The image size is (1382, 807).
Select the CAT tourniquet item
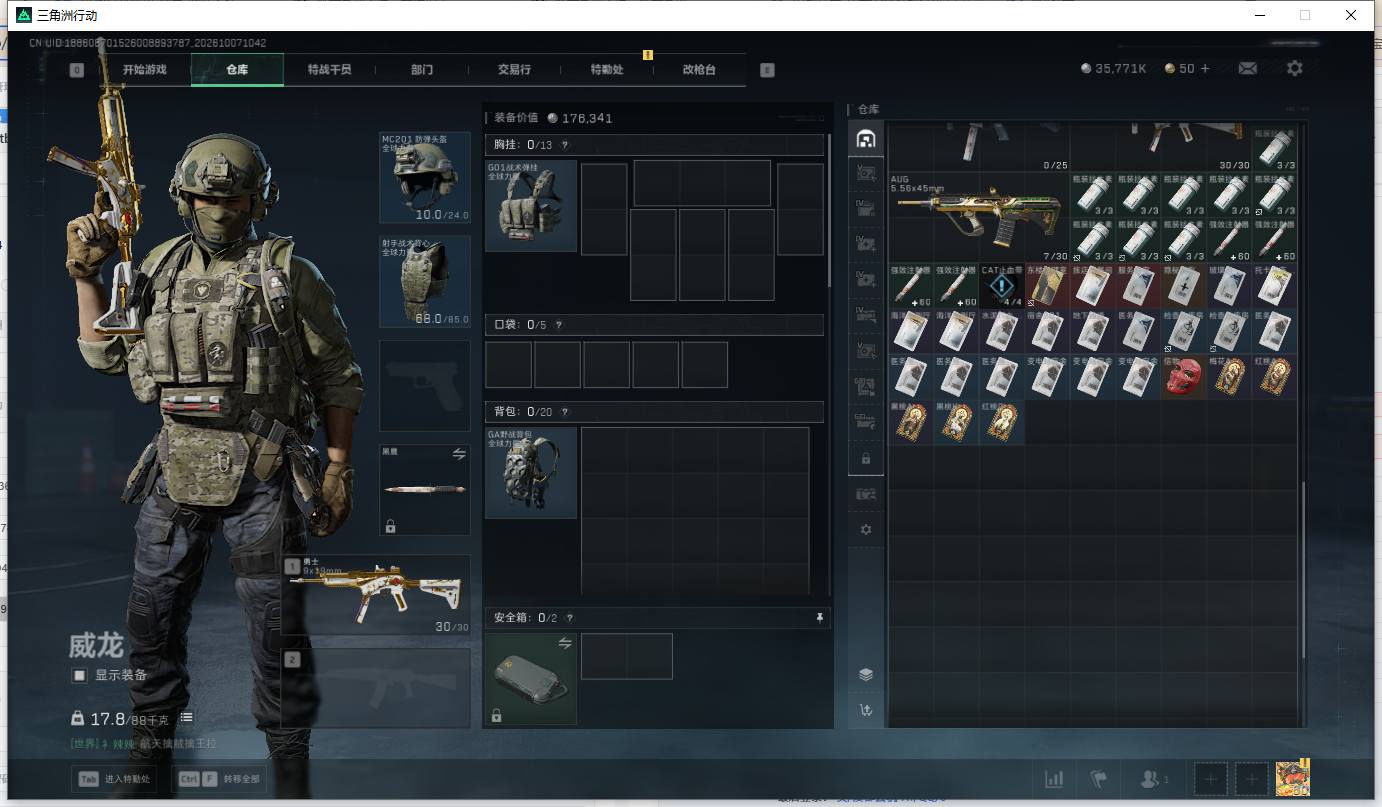coord(1001,285)
